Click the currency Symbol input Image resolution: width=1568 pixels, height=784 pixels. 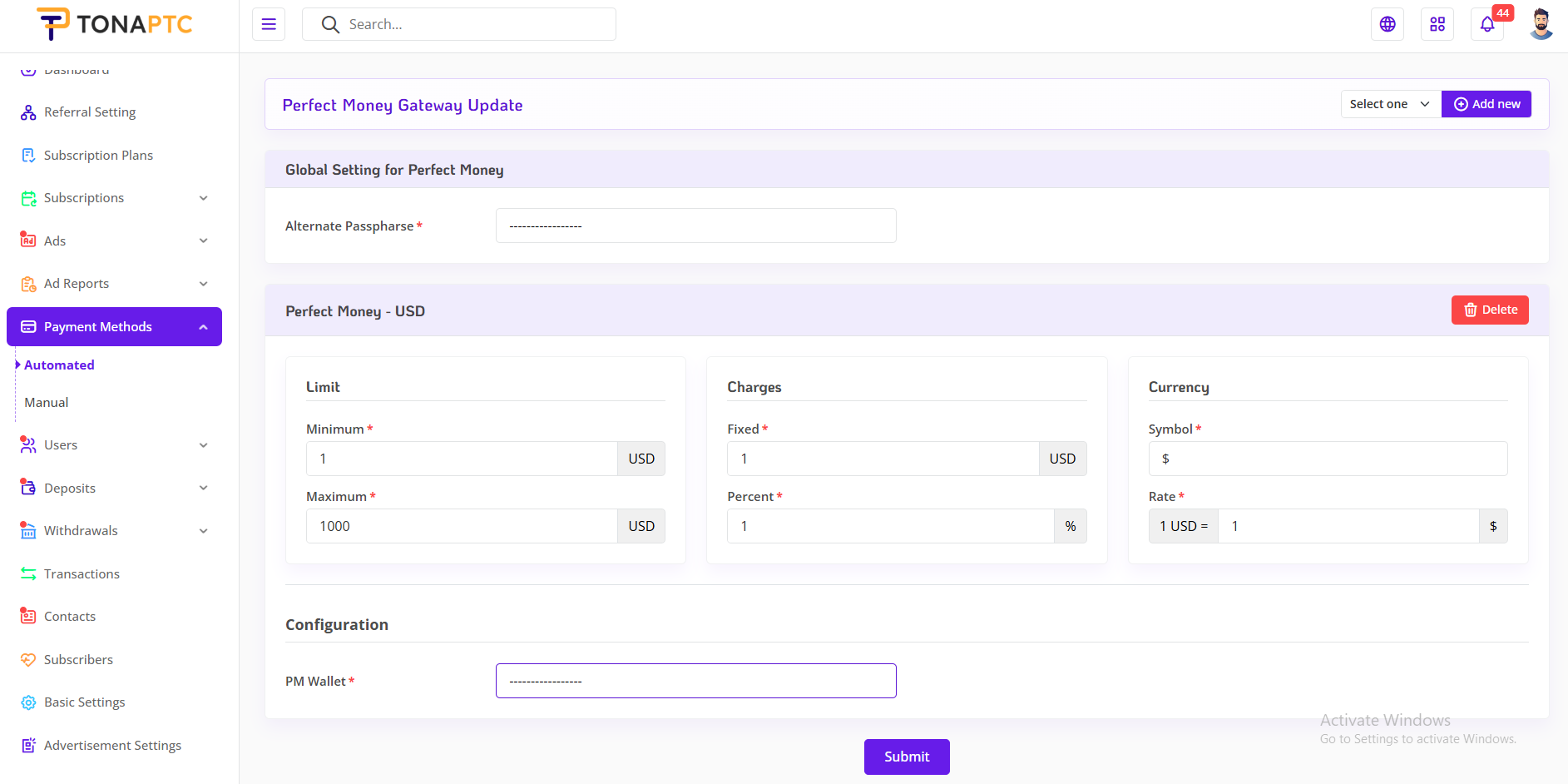(x=1328, y=459)
